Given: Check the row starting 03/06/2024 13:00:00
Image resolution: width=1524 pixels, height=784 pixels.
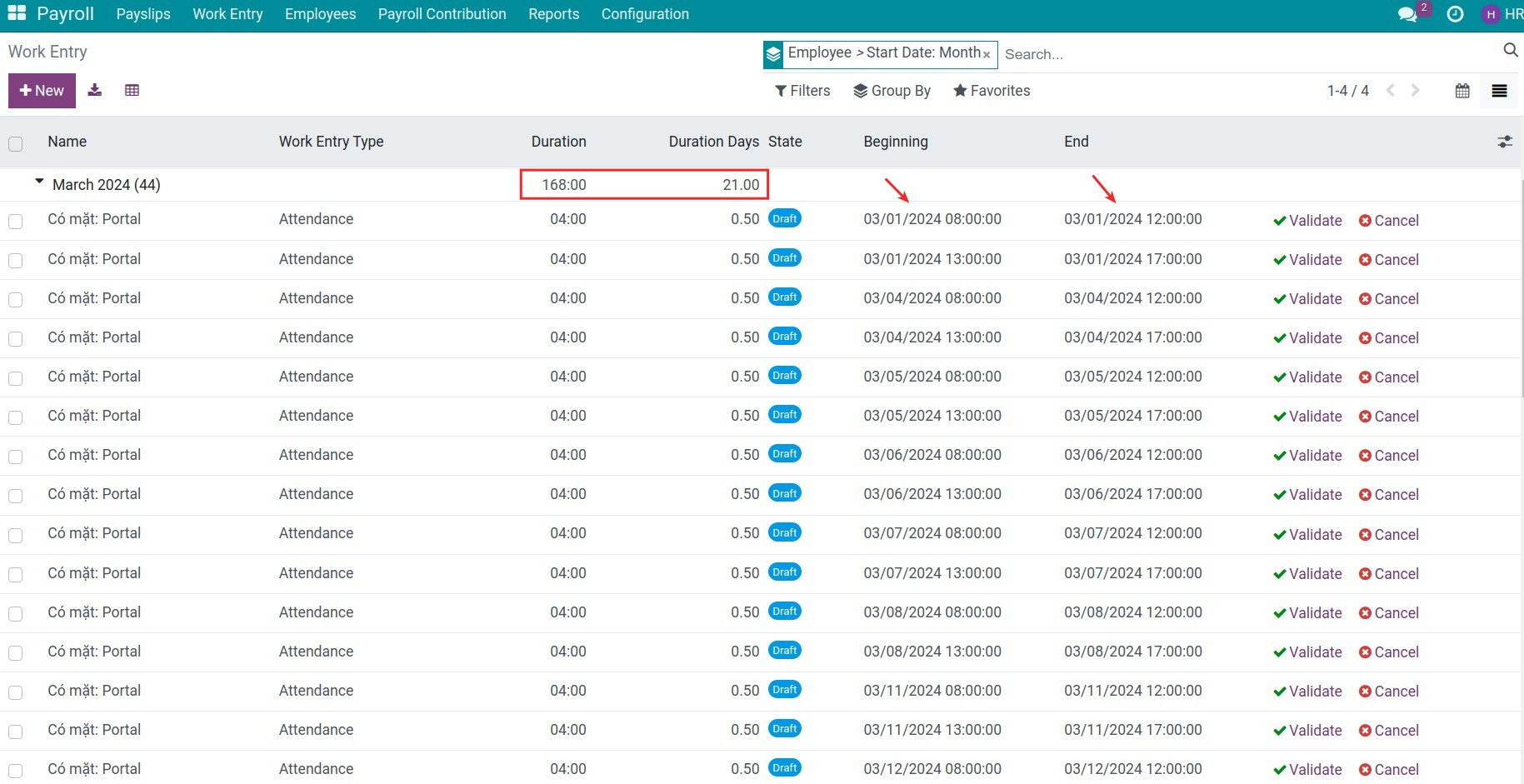Looking at the screenshot, I should (15, 497).
